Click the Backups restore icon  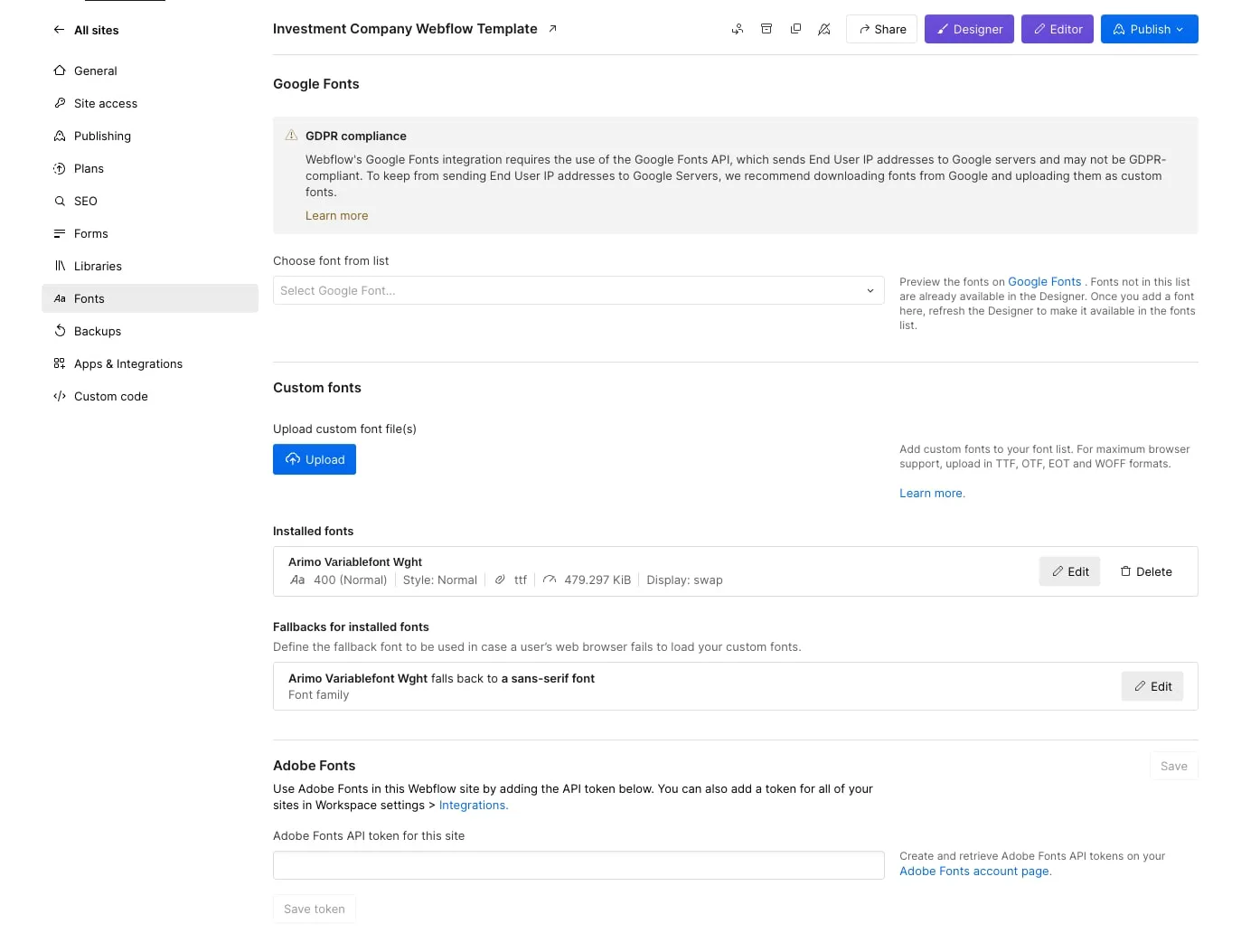(x=60, y=331)
